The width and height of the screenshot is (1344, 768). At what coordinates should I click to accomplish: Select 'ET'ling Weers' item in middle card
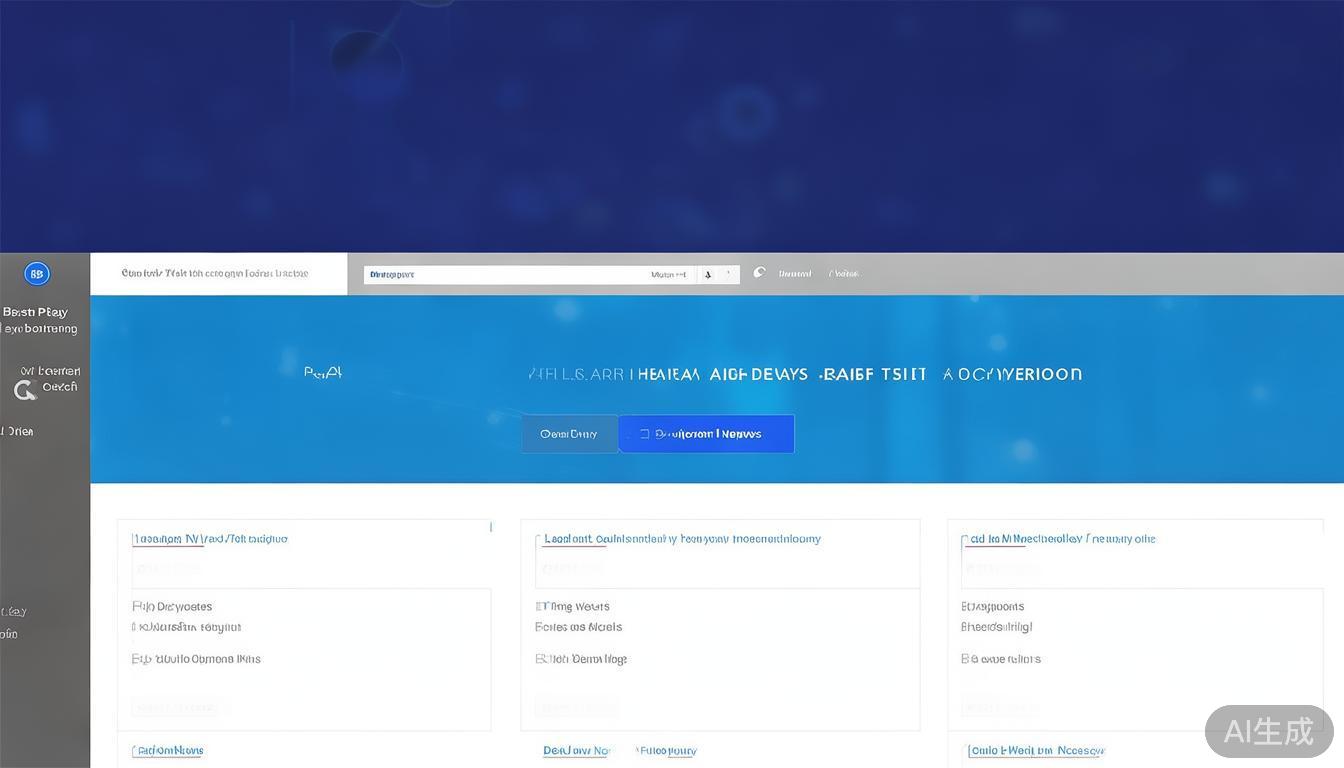coord(573,606)
